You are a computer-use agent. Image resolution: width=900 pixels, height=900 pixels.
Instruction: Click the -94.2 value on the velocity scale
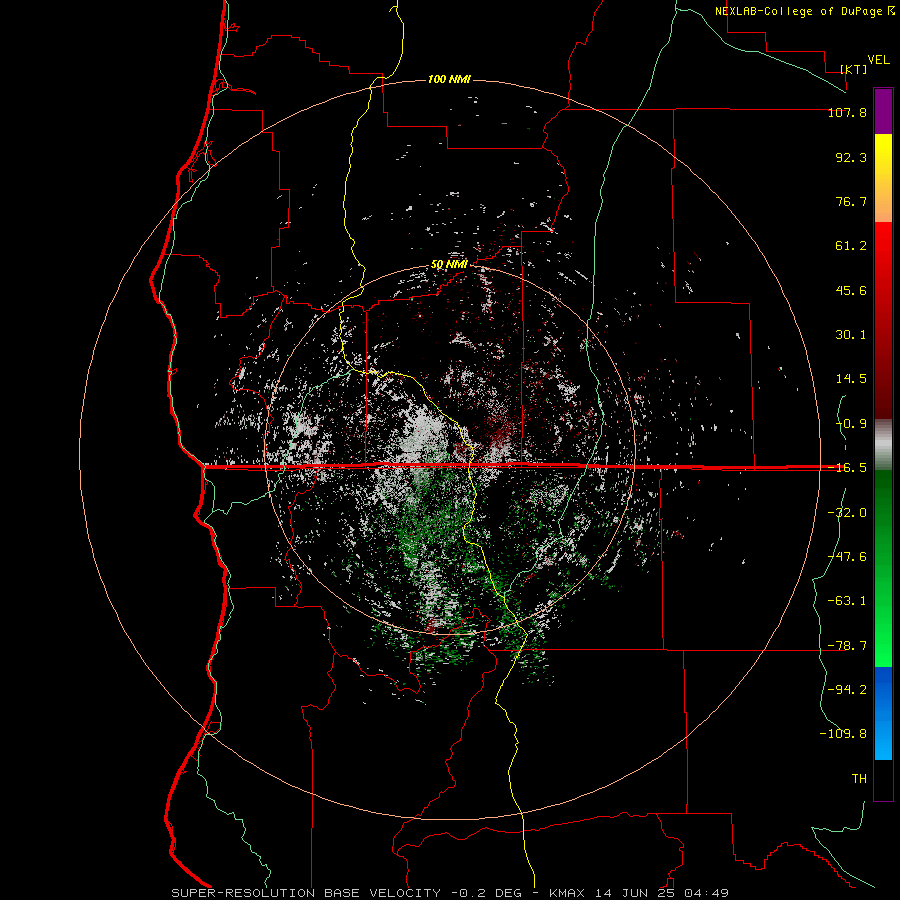pyautogui.click(x=847, y=690)
